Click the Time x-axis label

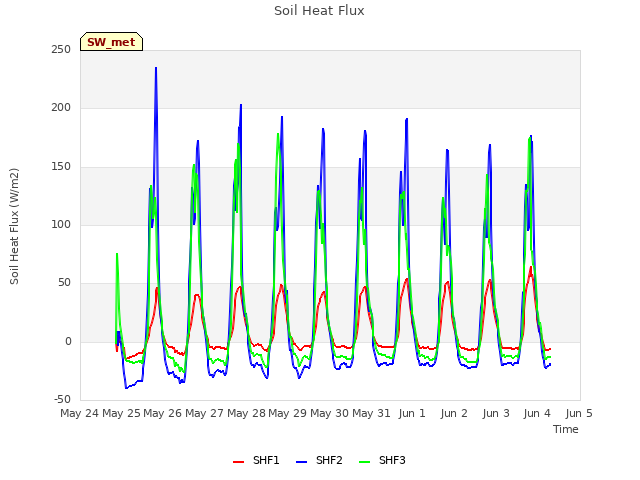(566, 429)
